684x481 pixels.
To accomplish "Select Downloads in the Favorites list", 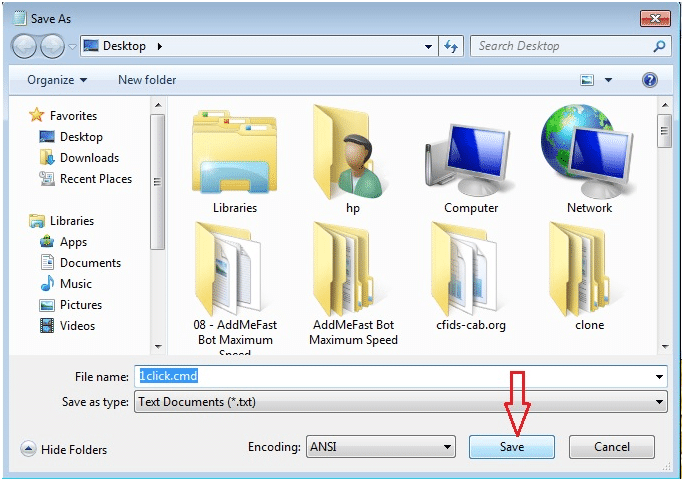I will (x=89, y=158).
